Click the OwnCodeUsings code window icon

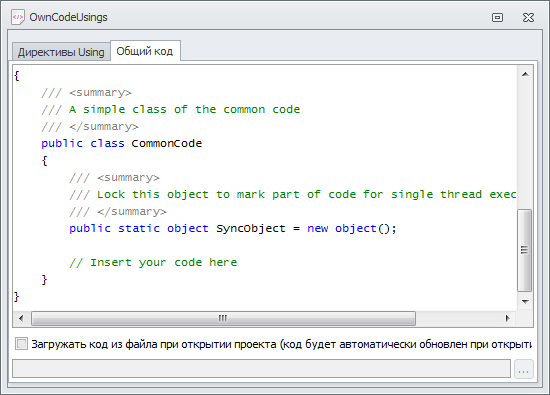pos(18,17)
